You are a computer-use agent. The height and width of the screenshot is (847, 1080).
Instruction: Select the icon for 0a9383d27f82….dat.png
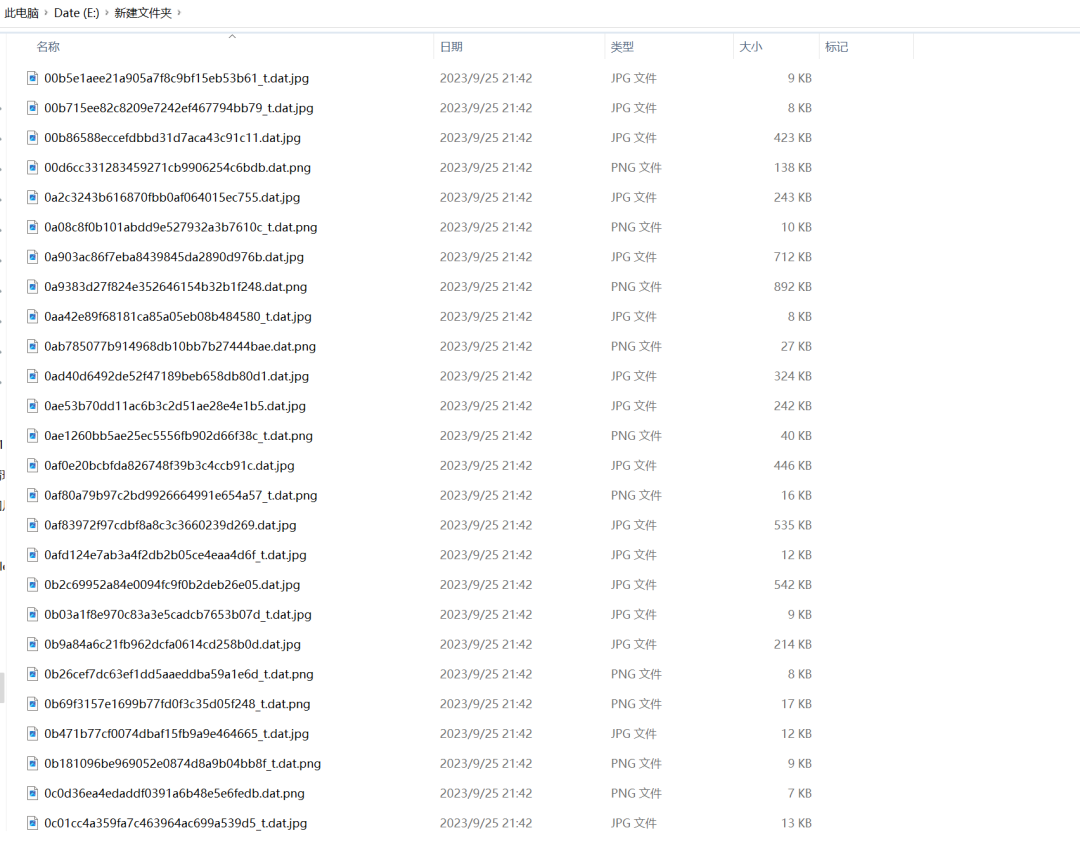tap(32, 286)
